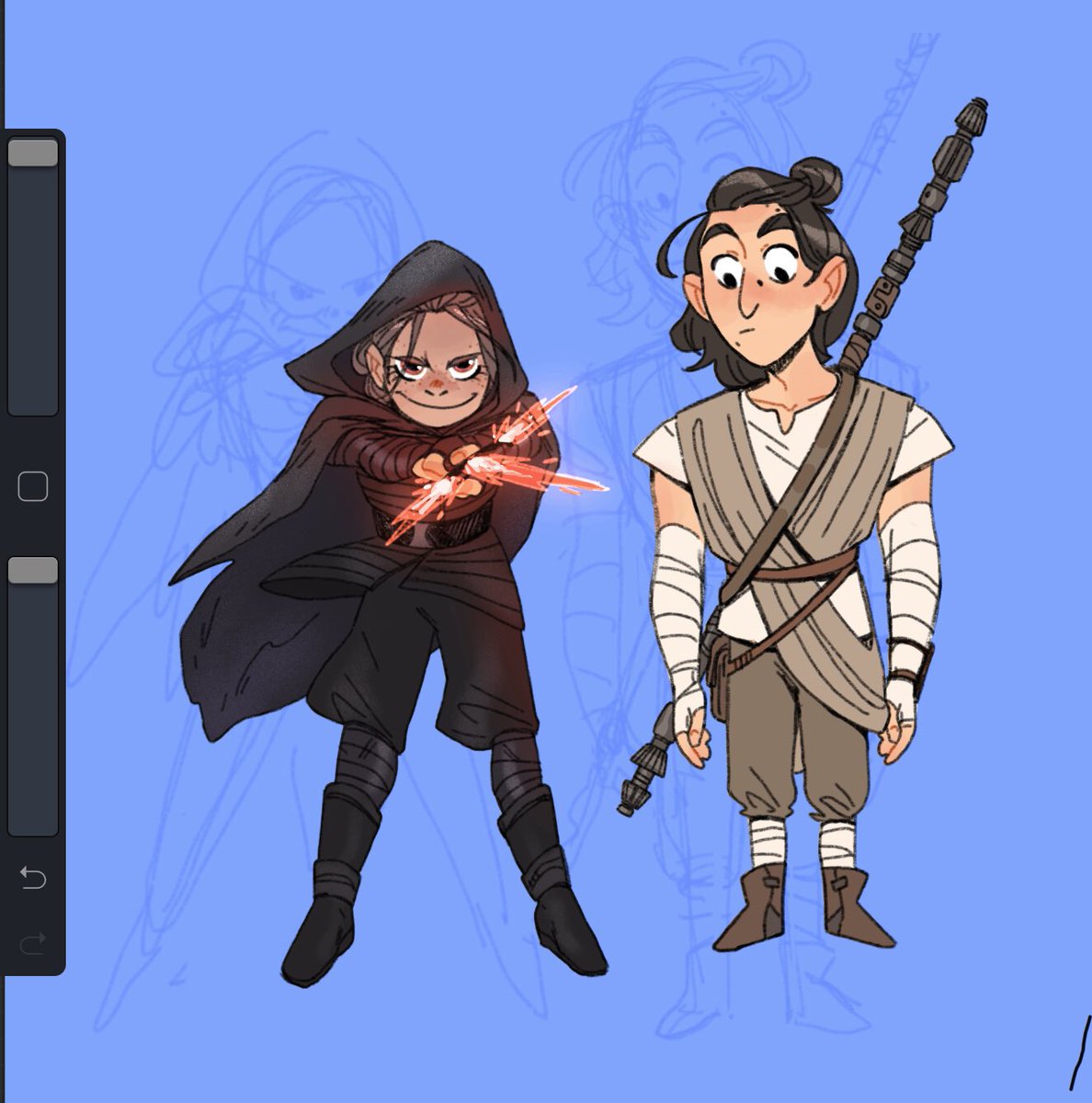
Task: Tap the square modify button in sidebar
Action: click(33, 487)
